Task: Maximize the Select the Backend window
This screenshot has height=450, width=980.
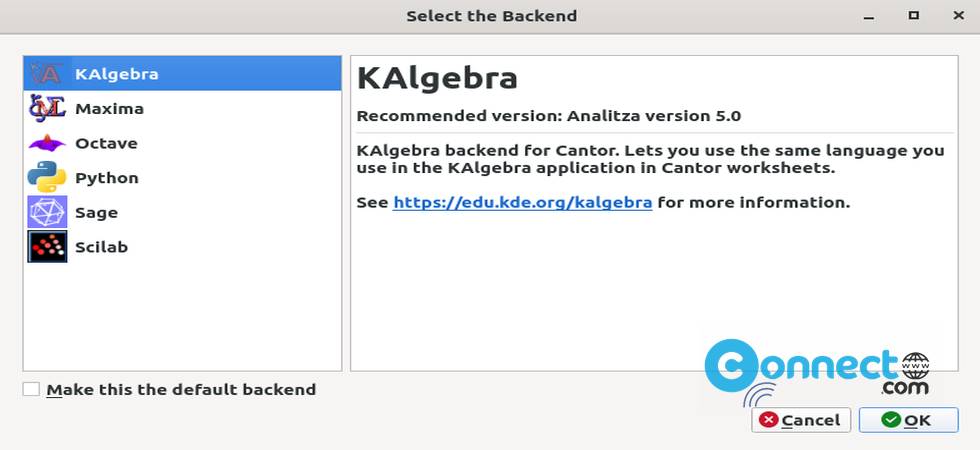Action: click(914, 16)
